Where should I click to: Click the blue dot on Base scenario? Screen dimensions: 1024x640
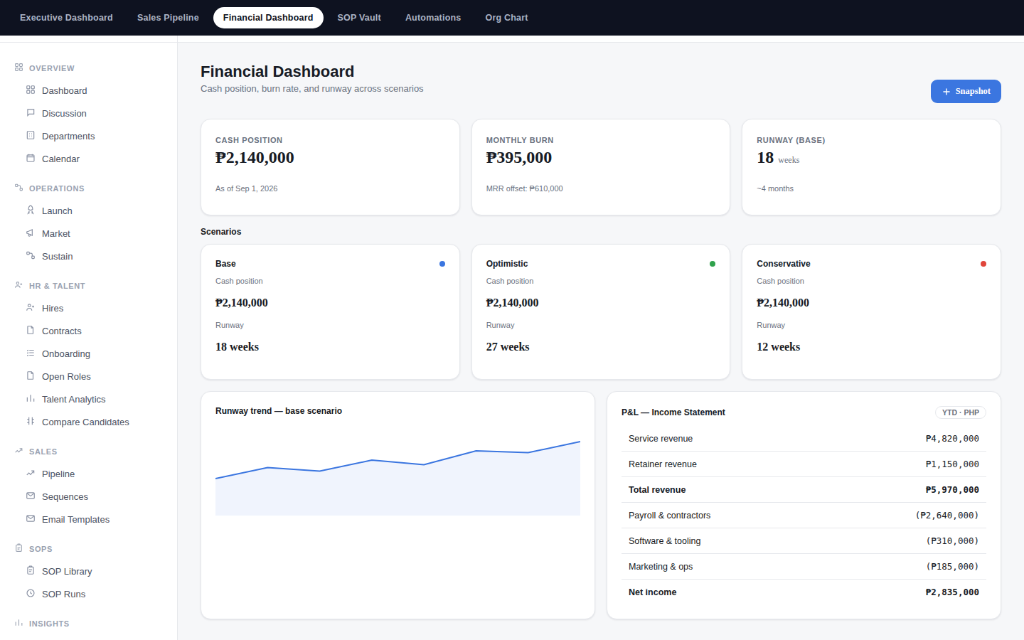(x=442, y=264)
